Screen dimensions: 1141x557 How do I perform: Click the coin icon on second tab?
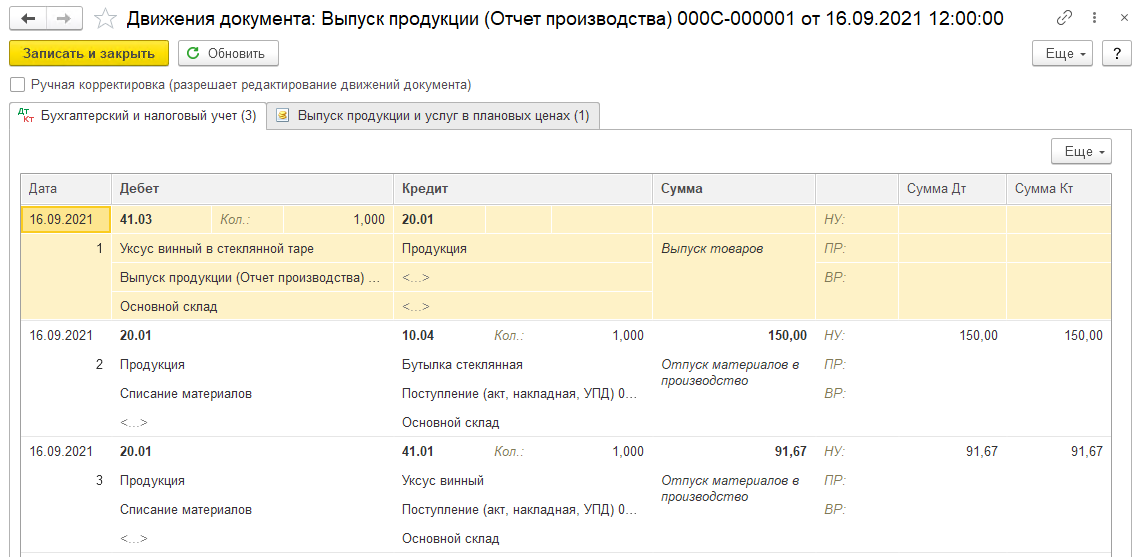[x=282, y=116]
